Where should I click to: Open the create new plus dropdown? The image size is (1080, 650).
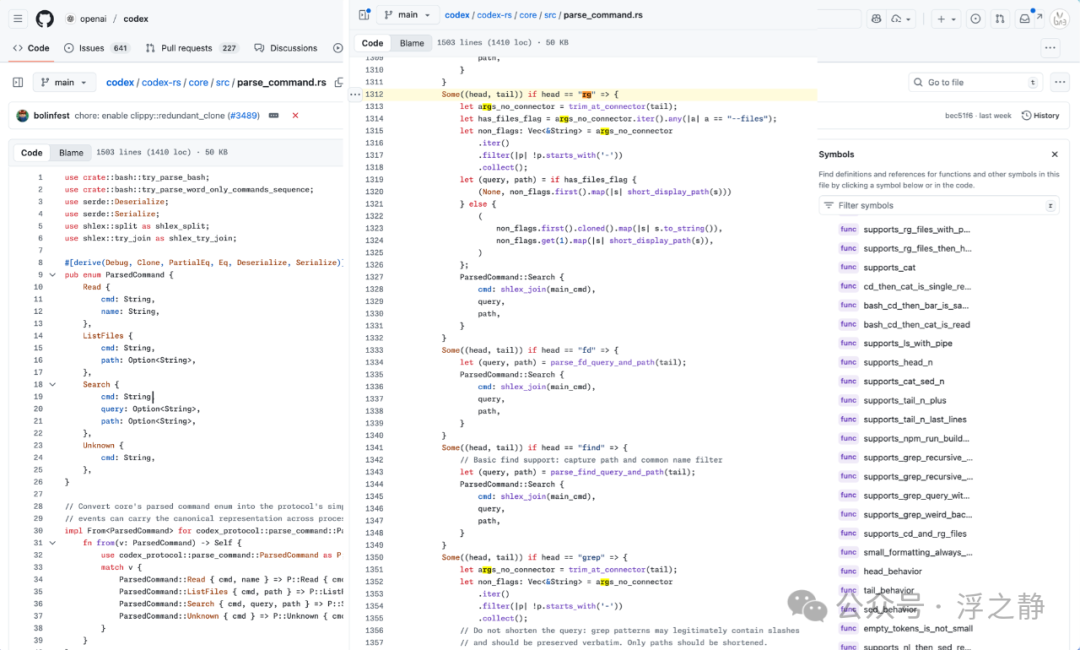tap(946, 19)
